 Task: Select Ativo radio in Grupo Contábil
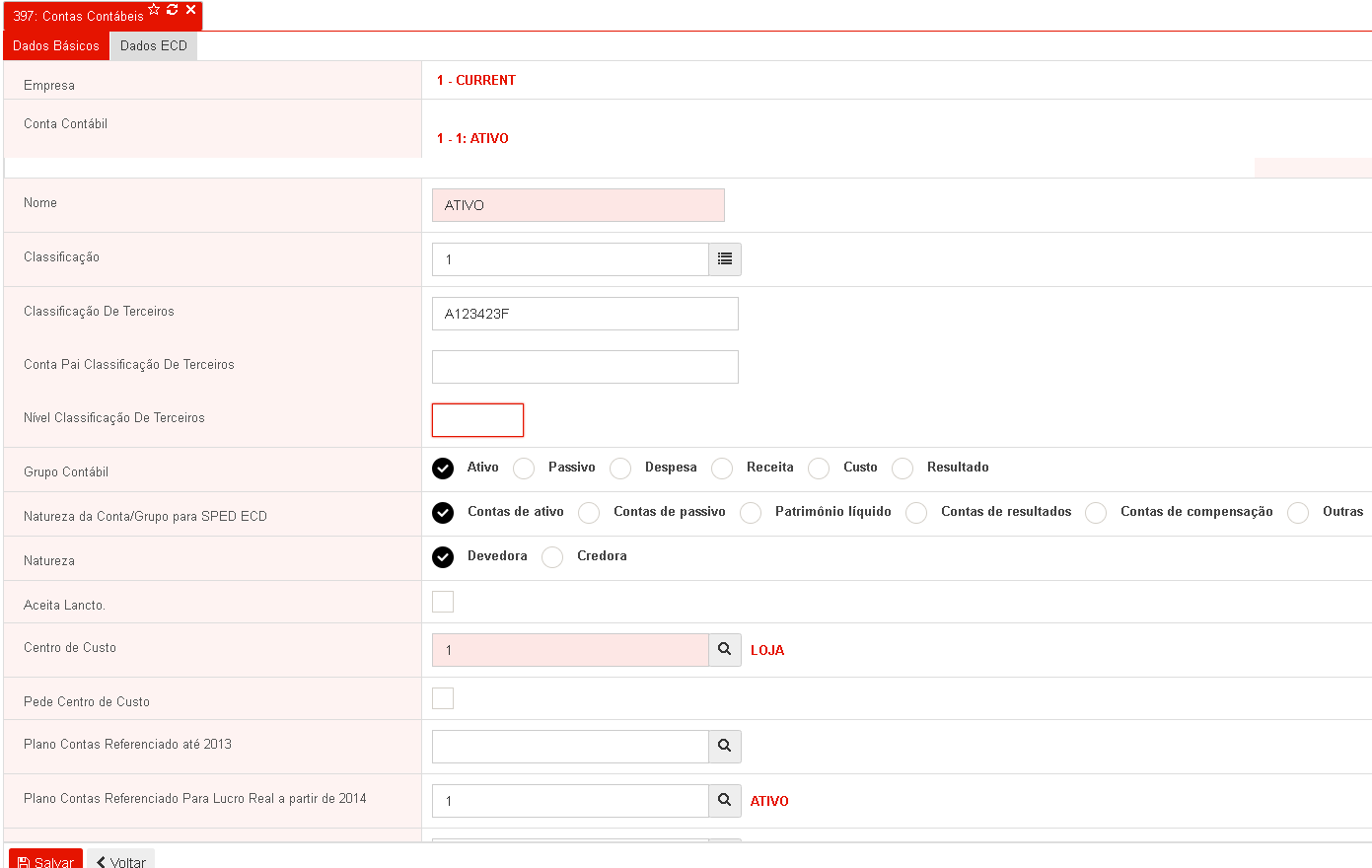pos(443,468)
